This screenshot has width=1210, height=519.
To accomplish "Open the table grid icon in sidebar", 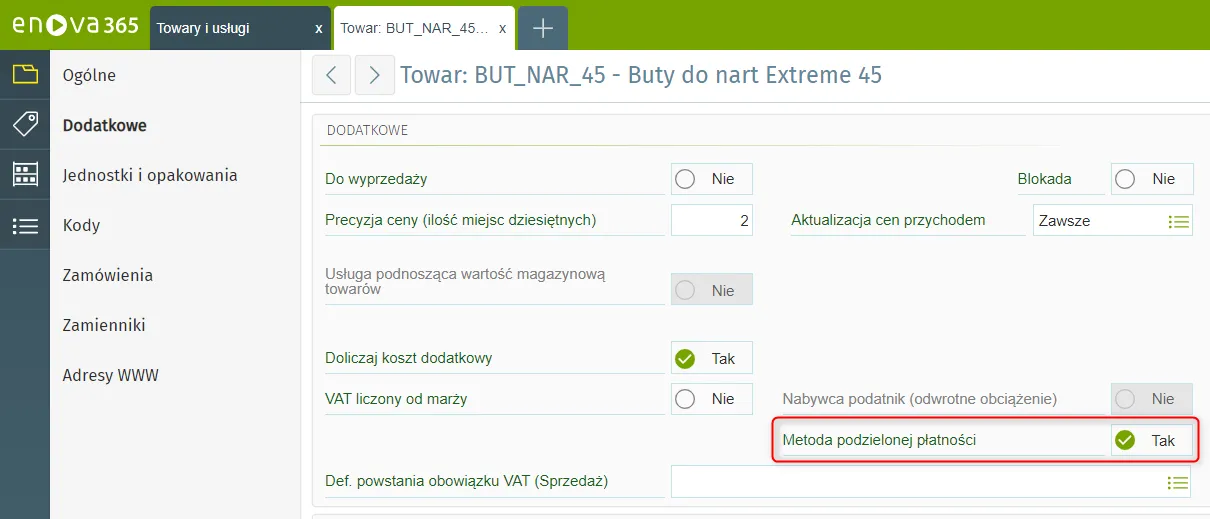I will [25, 174].
